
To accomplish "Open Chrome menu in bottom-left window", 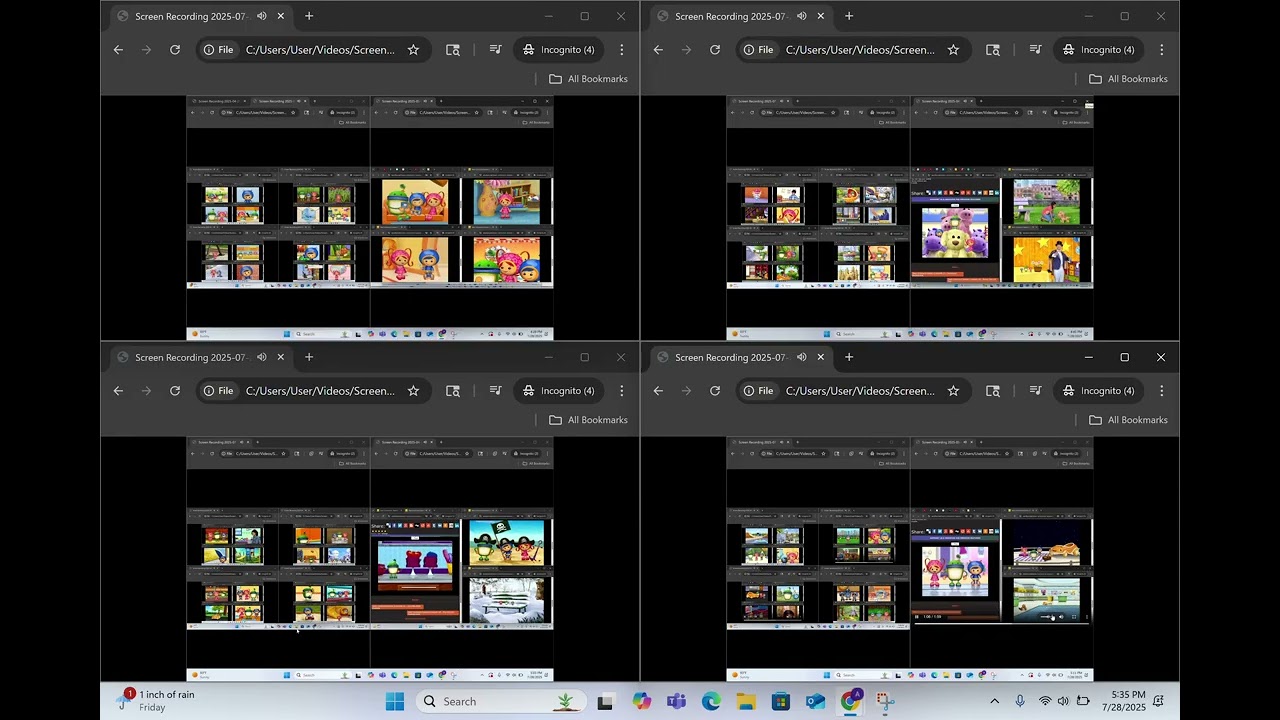I will pyautogui.click(x=622, y=391).
